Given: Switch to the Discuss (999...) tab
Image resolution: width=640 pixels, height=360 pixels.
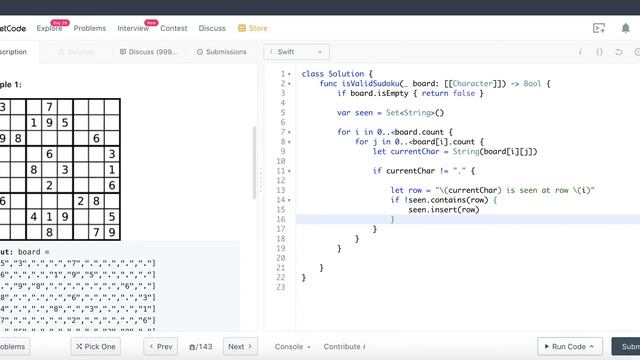Looking at the screenshot, I should (149, 52).
